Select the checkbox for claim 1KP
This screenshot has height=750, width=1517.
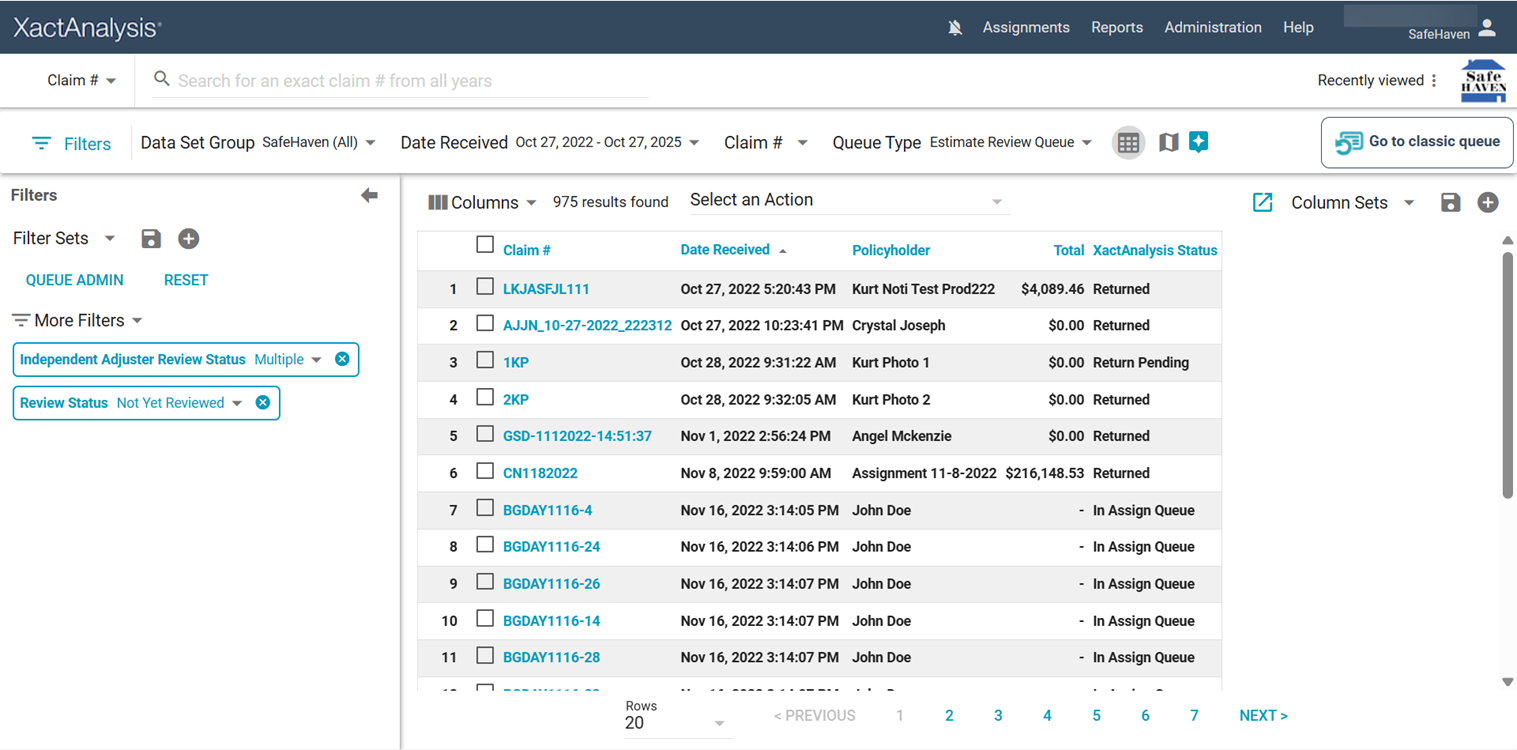pyautogui.click(x=485, y=361)
